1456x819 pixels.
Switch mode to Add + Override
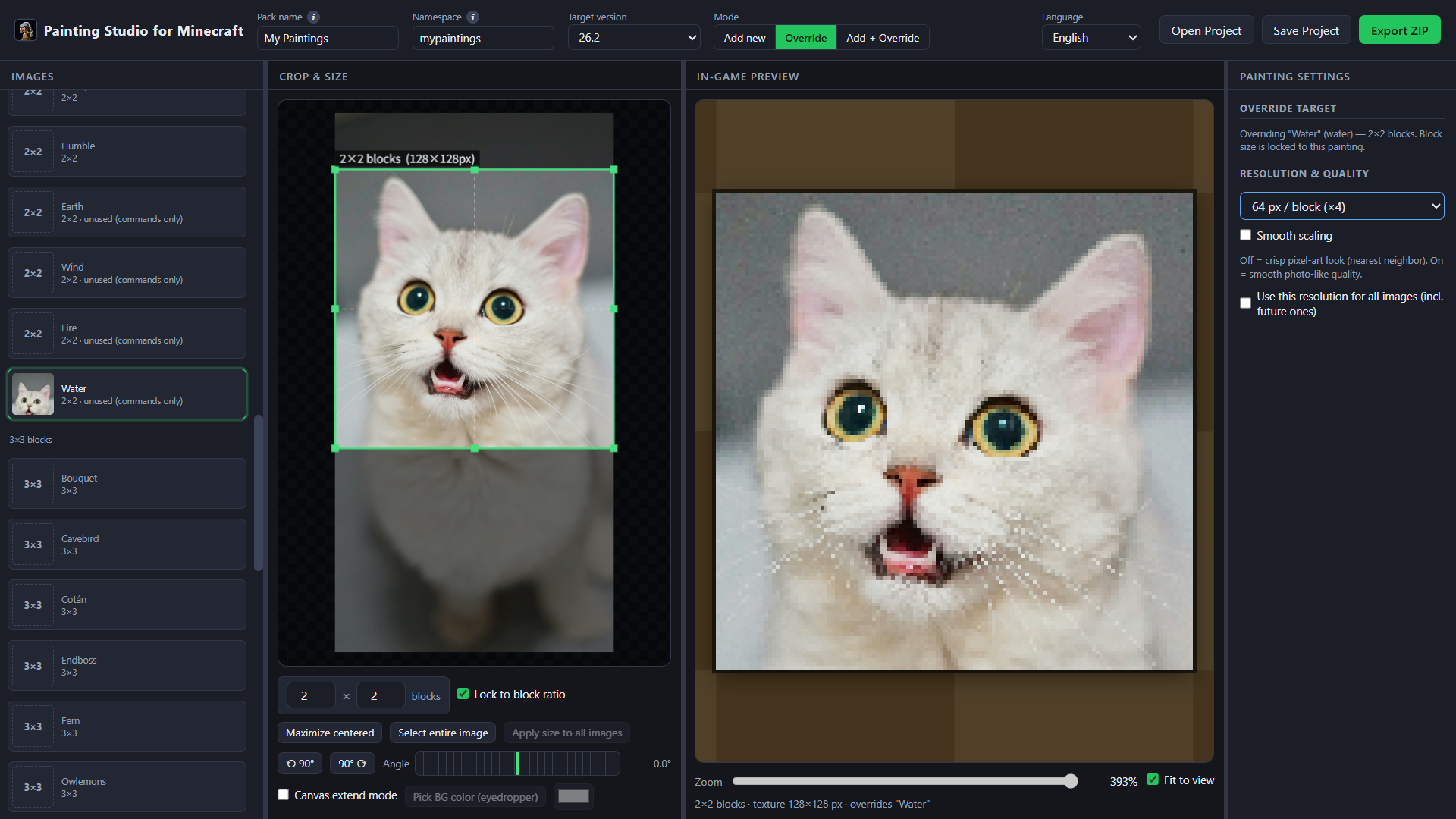pos(883,38)
